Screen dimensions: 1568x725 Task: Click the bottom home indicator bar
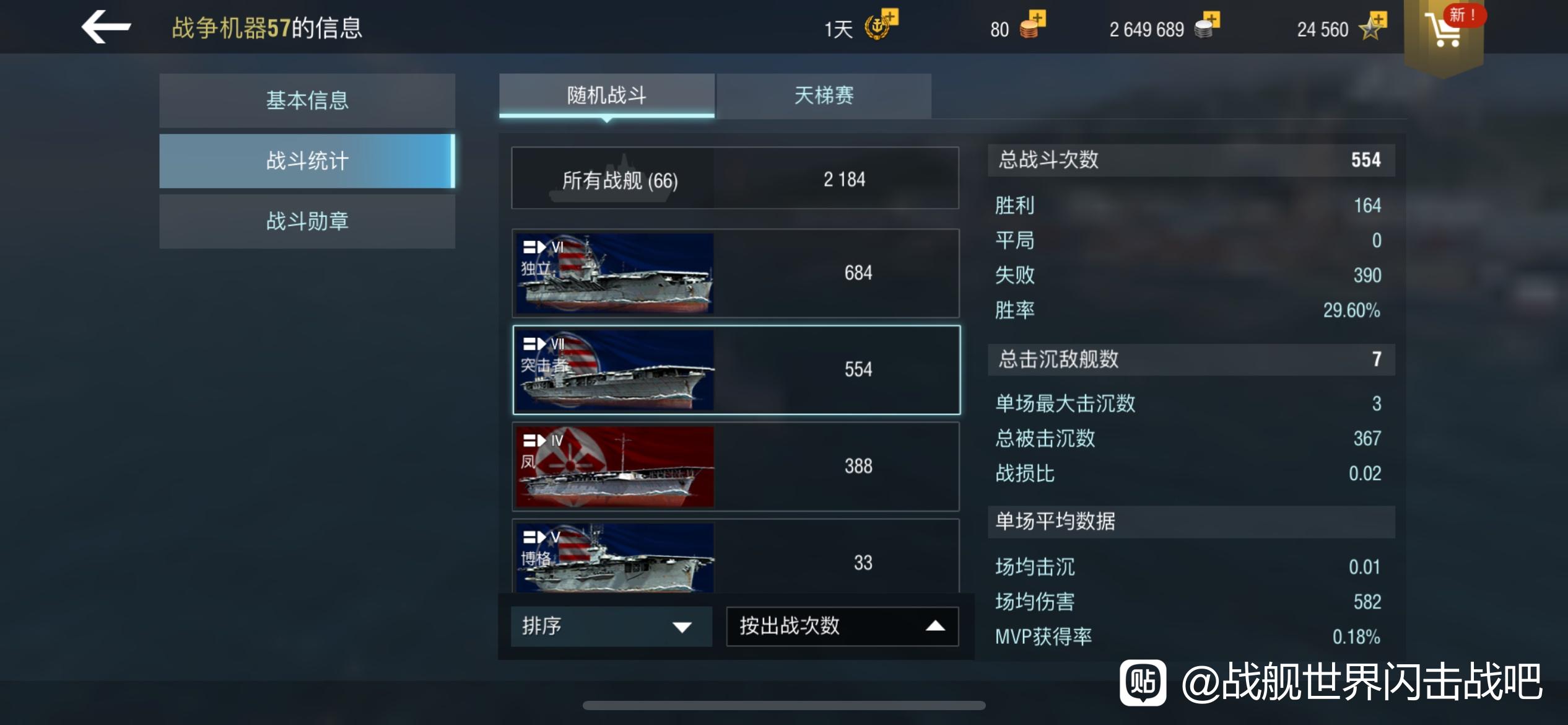(x=784, y=705)
